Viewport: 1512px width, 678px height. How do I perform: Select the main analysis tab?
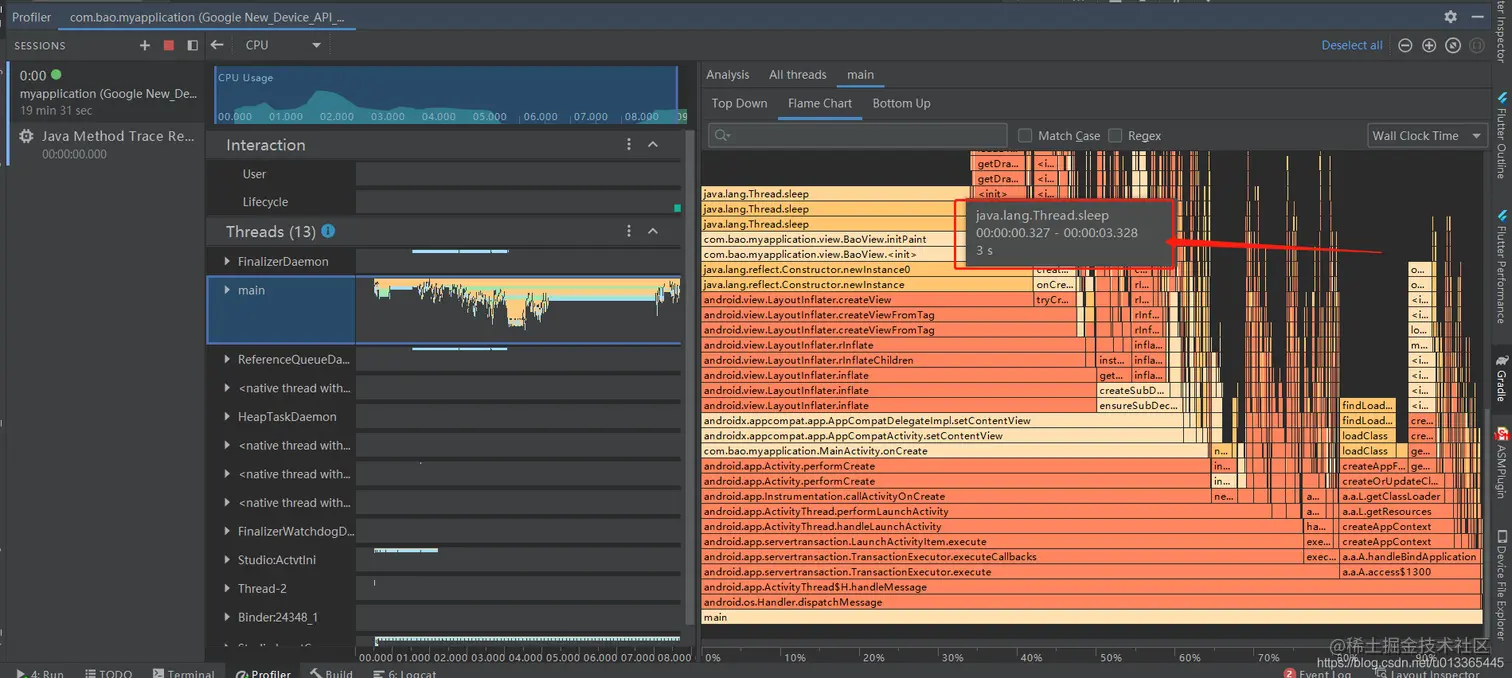point(860,75)
